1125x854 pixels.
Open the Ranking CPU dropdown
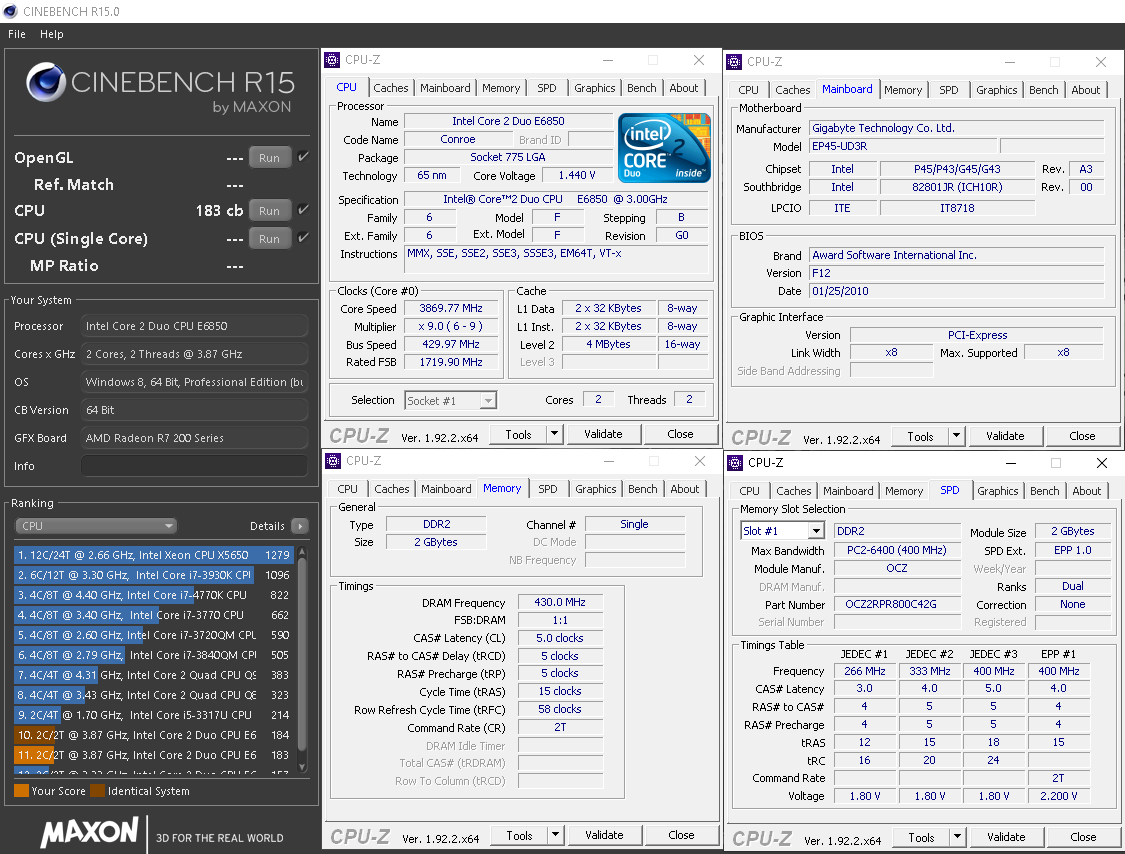point(95,526)
